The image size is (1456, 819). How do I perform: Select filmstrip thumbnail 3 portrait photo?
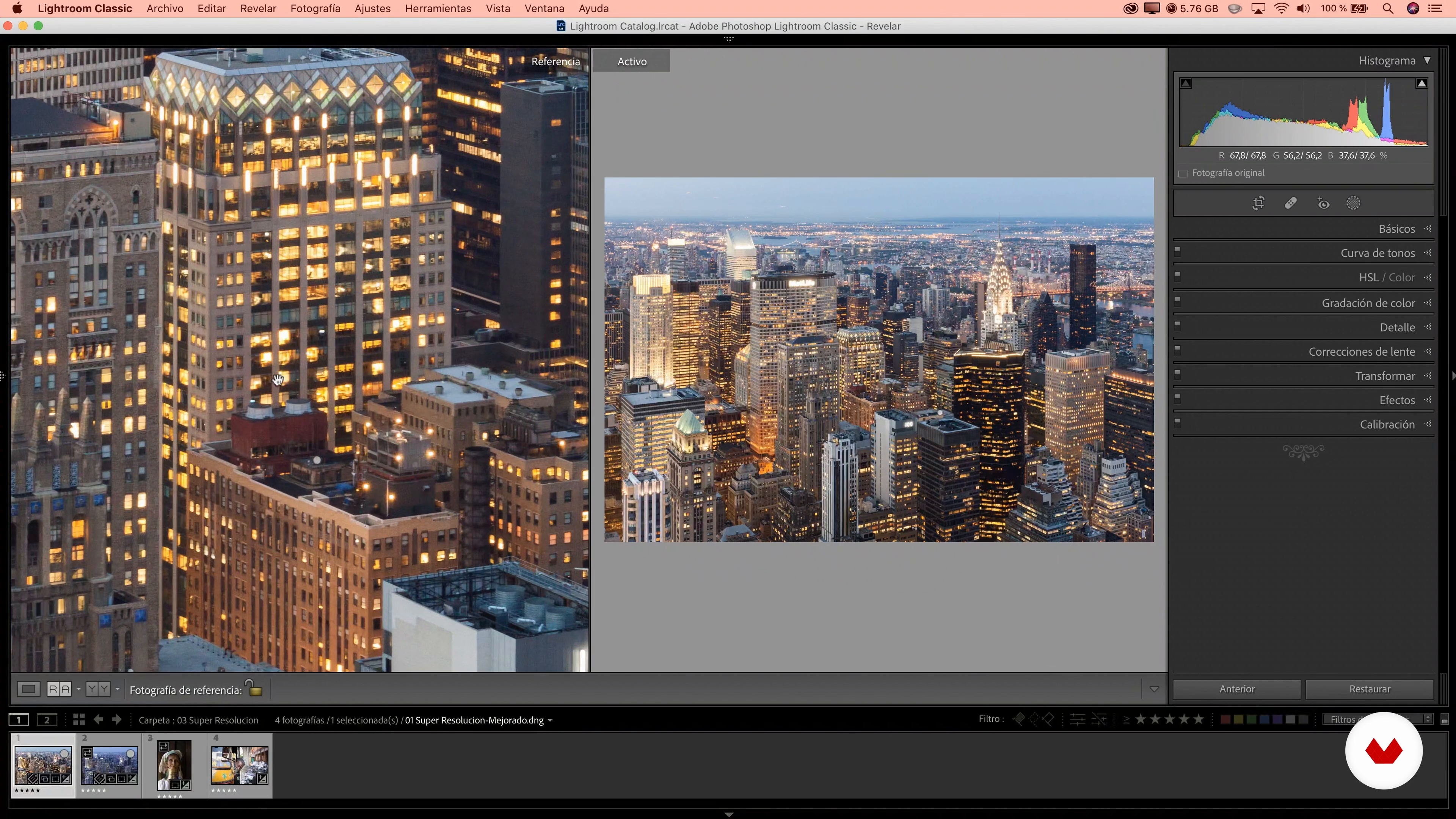coord(174,766)
